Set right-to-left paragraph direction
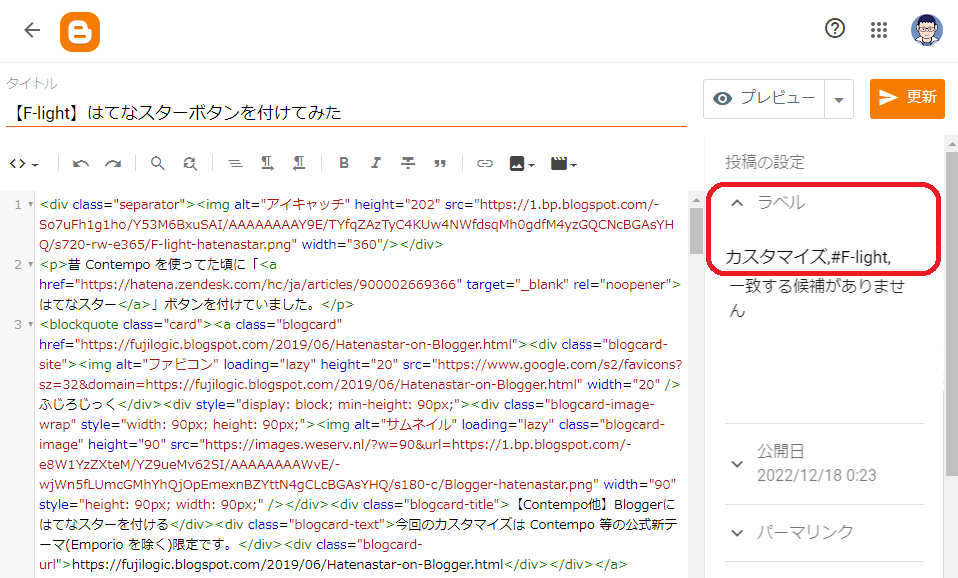Viewport: 958px width, 578px height. click(x=299, y=163)
